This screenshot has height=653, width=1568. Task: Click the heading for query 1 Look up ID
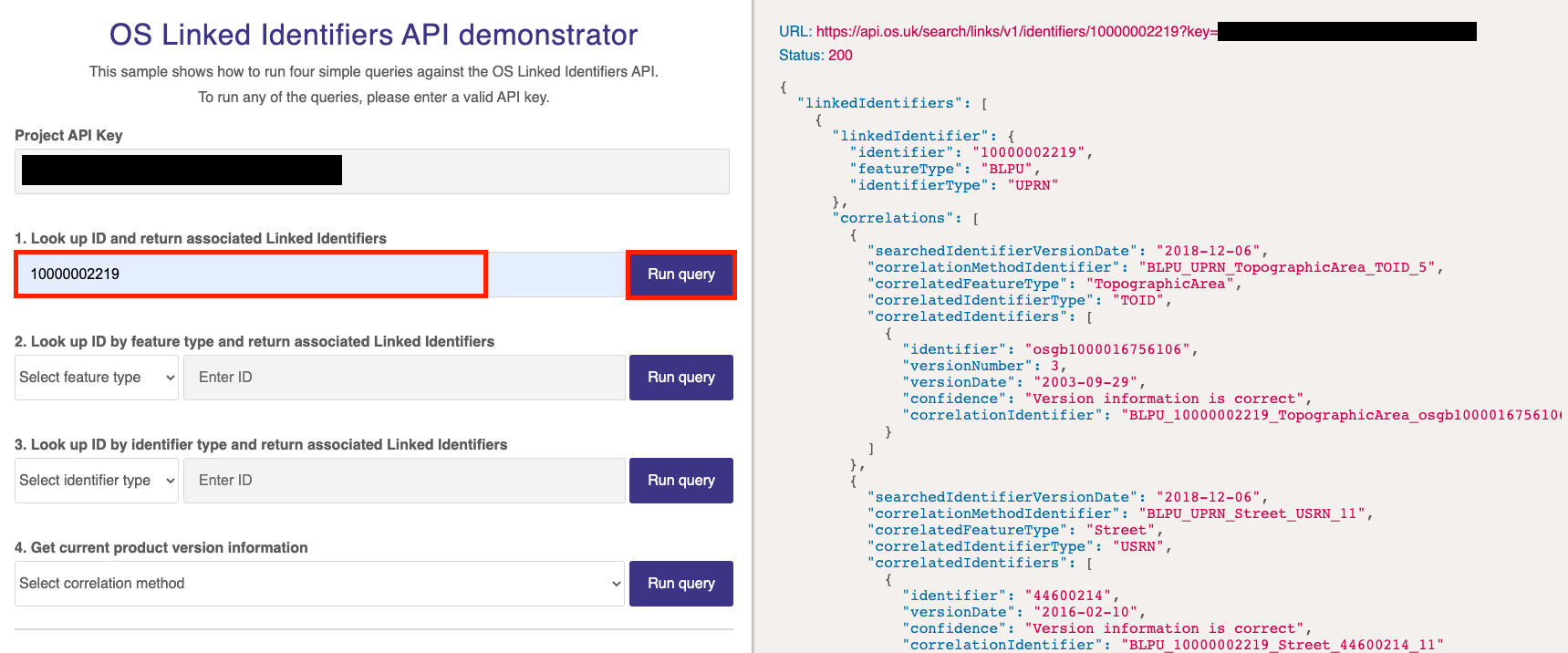pyautogui.click(x=201, y=238)
